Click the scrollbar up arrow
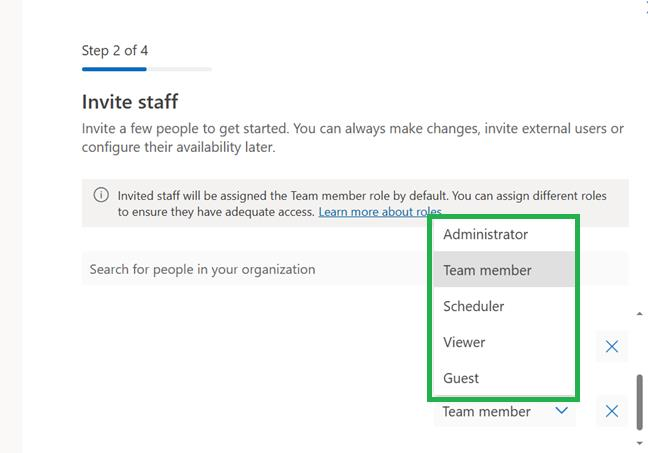Image resolution: width=648 pixels, height=453 pixels. [640, 314]
